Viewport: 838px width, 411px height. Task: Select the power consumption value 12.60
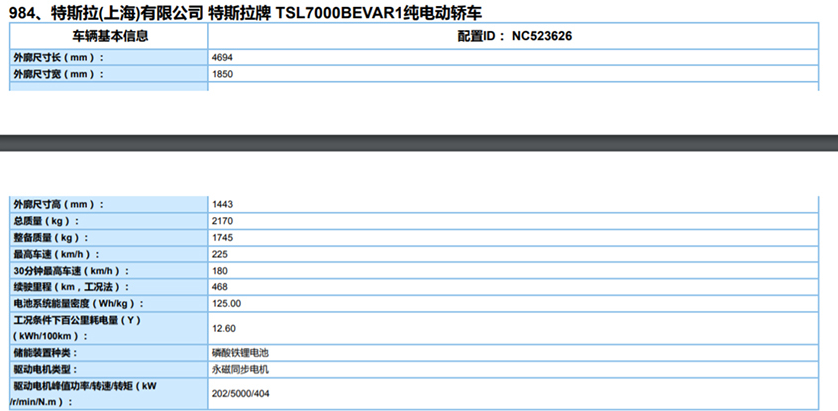click(x=224, y=328)
